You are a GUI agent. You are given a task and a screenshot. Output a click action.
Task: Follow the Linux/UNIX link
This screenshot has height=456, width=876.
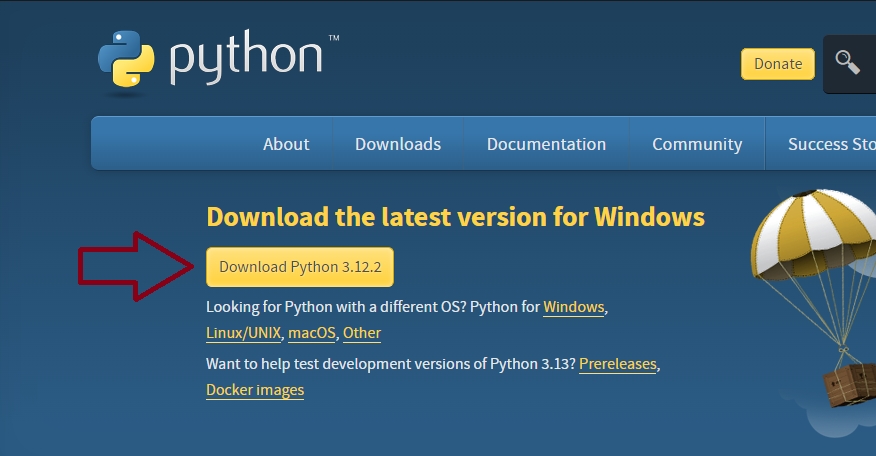244,333
